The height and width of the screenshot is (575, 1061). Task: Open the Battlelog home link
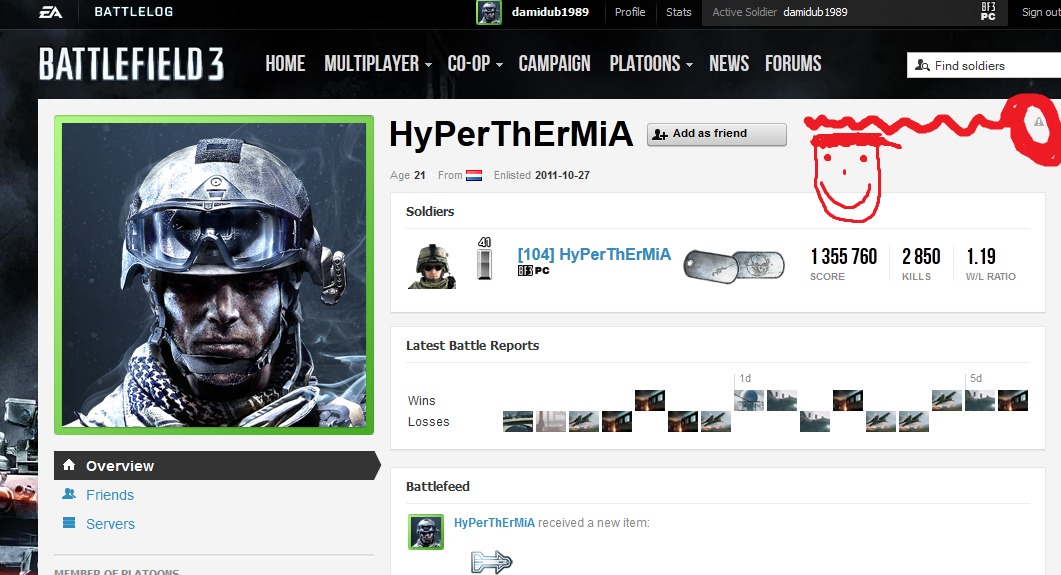pos(133,12)
